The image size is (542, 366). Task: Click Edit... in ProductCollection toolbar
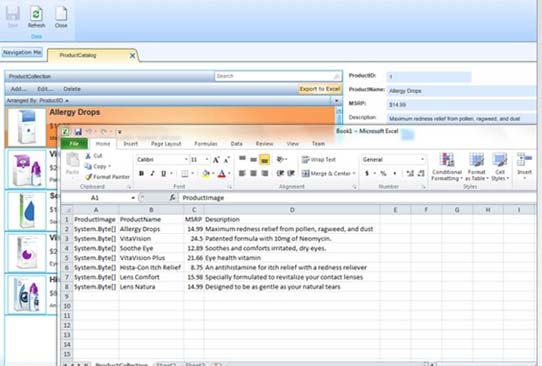[x=45, y=89]
